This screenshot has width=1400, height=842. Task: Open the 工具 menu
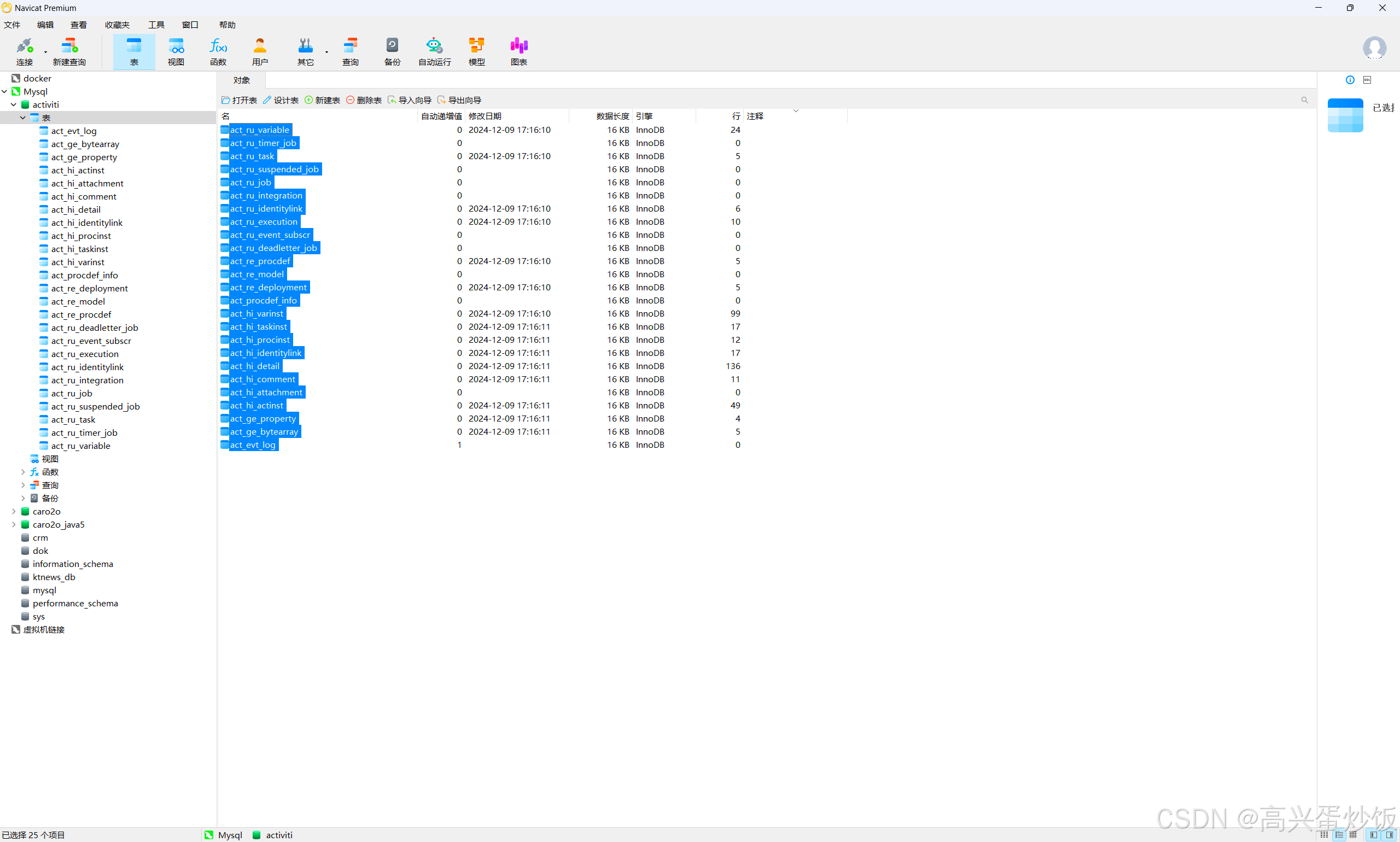point(156,25)
